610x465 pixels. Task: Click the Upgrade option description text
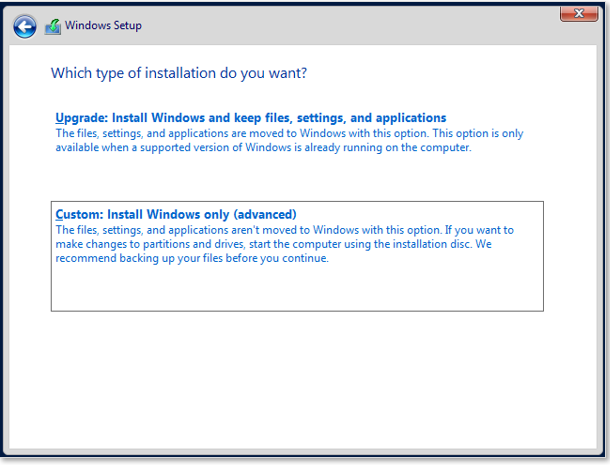[x=289, y=140]
